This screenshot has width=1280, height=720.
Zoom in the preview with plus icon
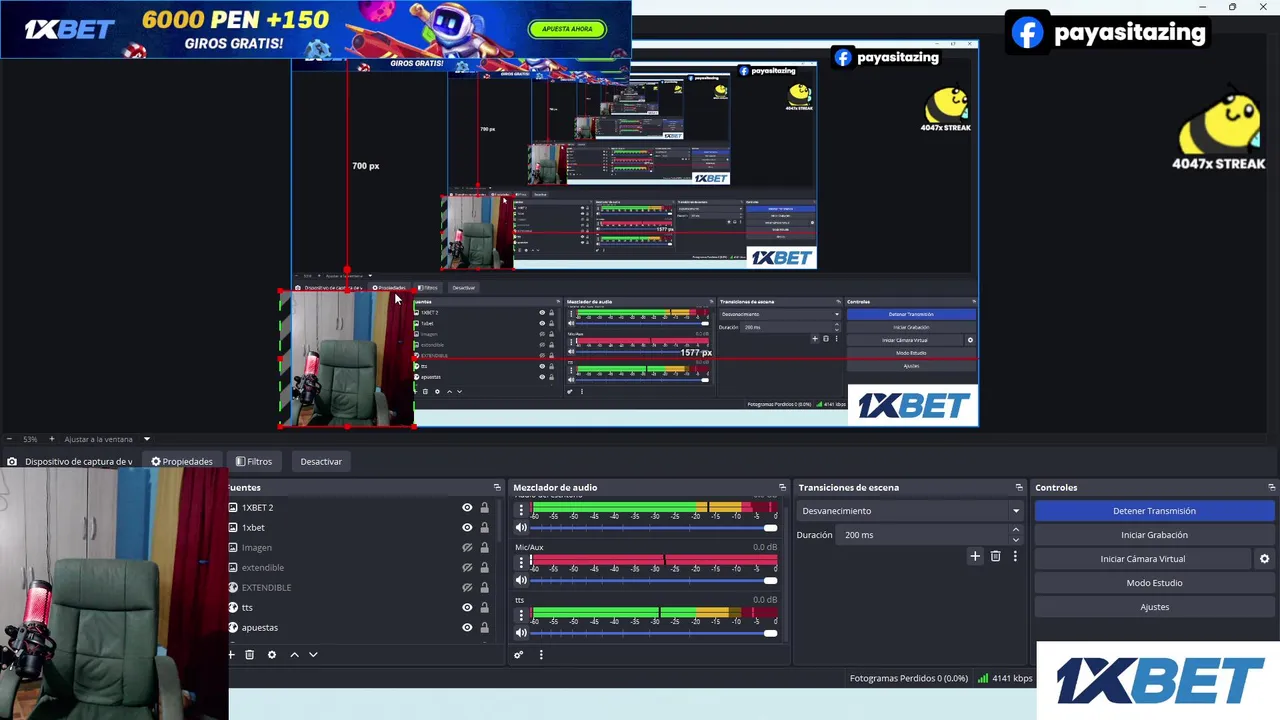(51, 439)
